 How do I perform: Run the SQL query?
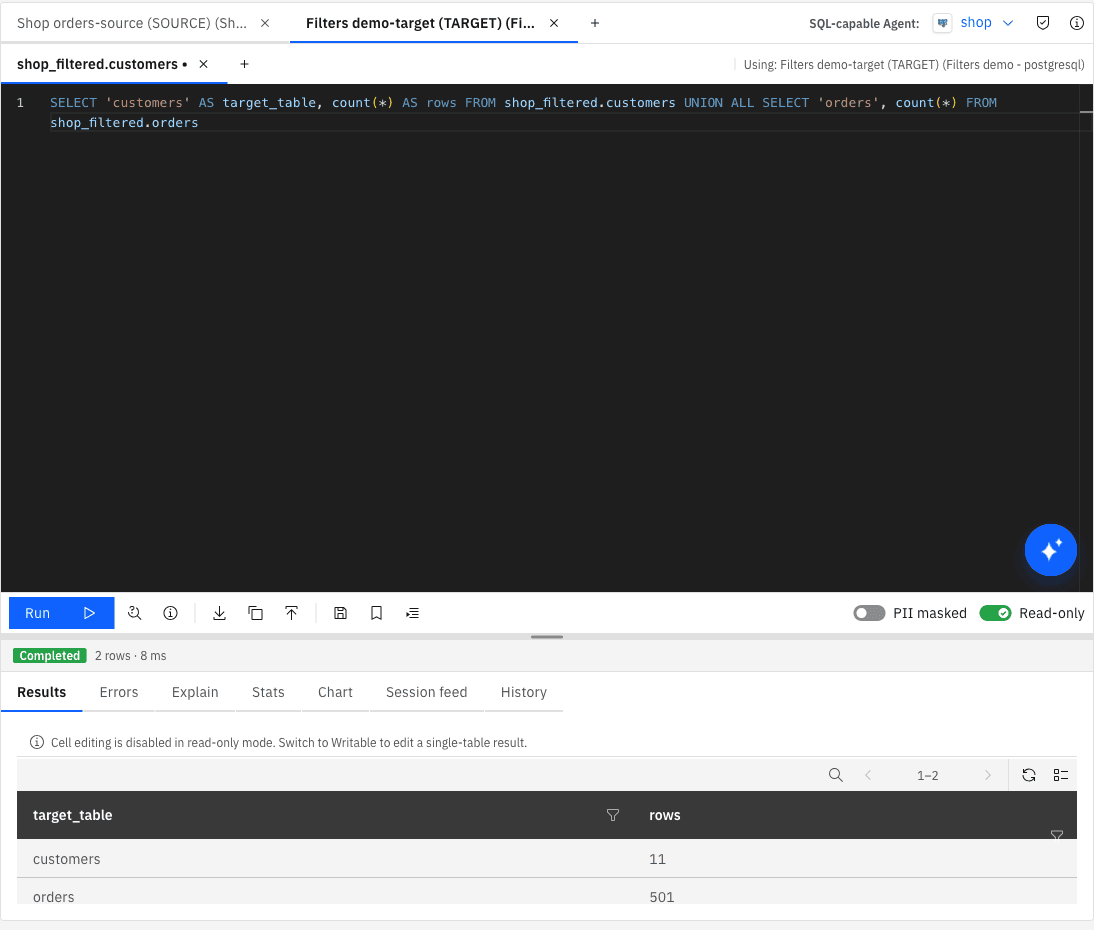click(x=61, y=613)
